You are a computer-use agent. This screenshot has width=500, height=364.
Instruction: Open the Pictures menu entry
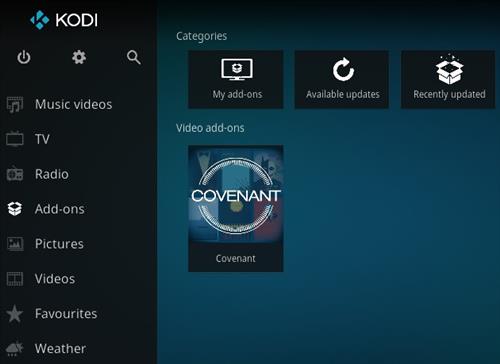coord(59,244)
